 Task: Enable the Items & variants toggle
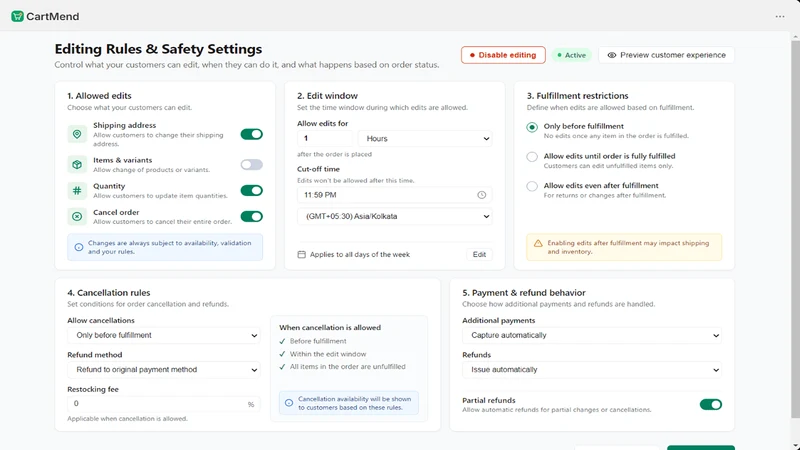click(252, 164)
